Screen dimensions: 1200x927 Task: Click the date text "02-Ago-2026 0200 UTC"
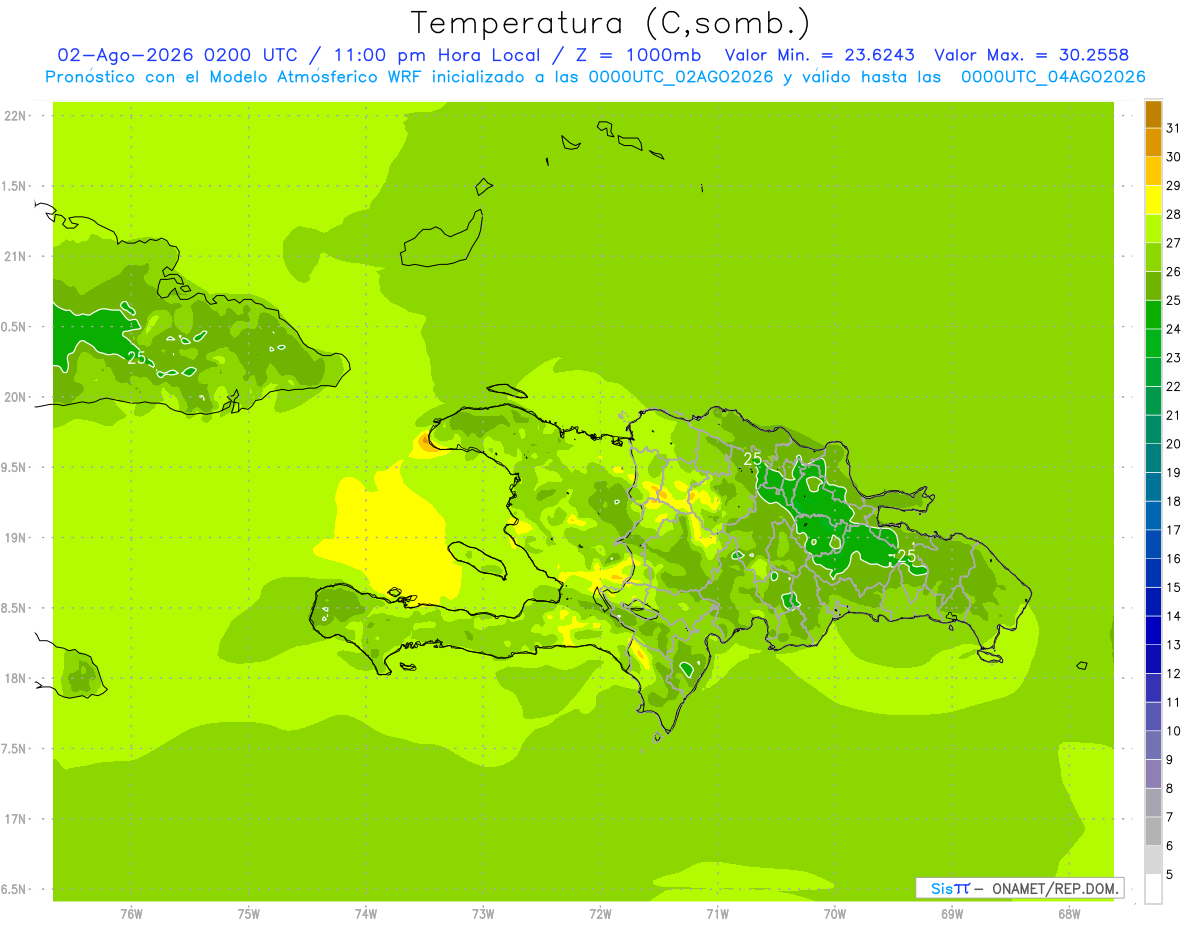(177, 55)
